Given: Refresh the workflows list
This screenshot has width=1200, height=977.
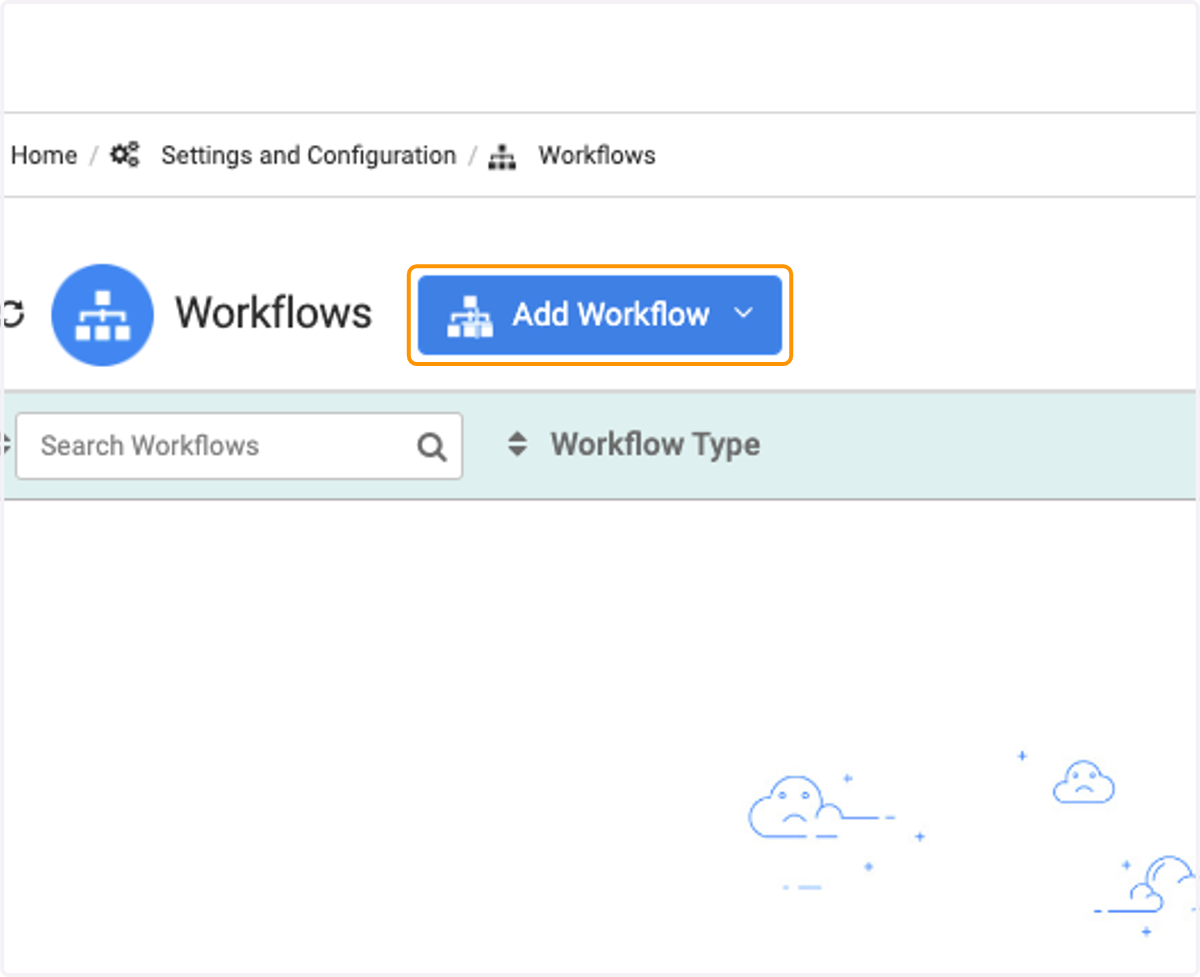Looking at the screenshot, I should 12,315.
